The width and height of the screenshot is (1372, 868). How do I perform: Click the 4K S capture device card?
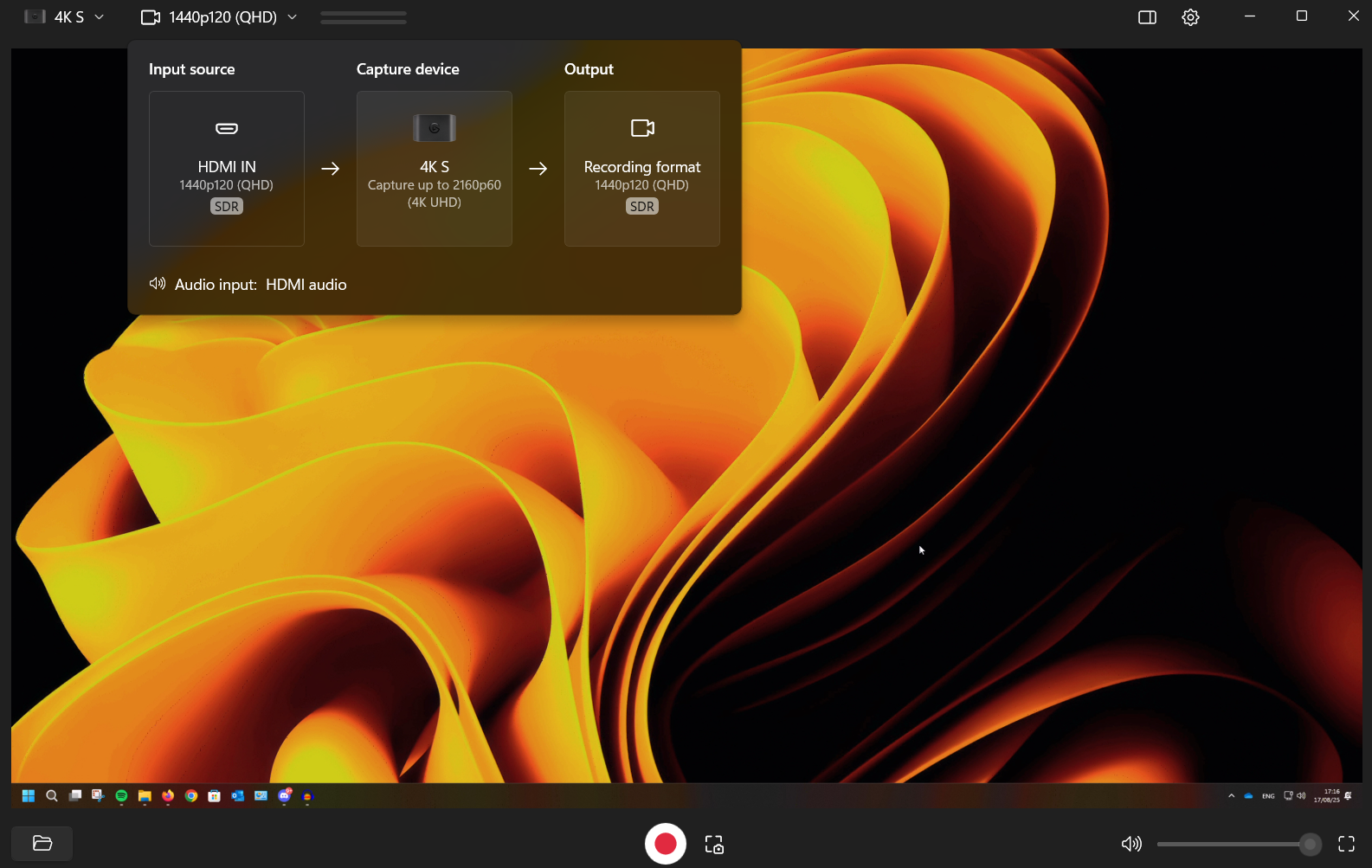(x=435, y=169)
